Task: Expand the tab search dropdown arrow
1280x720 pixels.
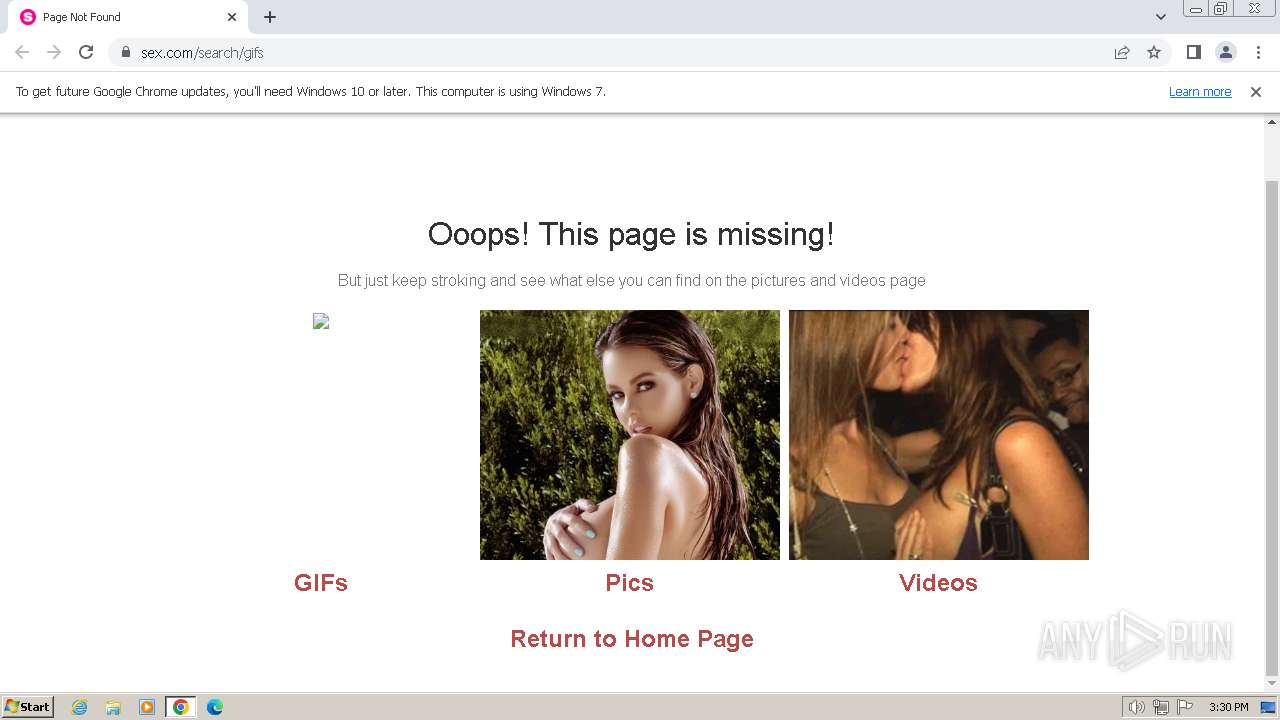Action: 1161,17
